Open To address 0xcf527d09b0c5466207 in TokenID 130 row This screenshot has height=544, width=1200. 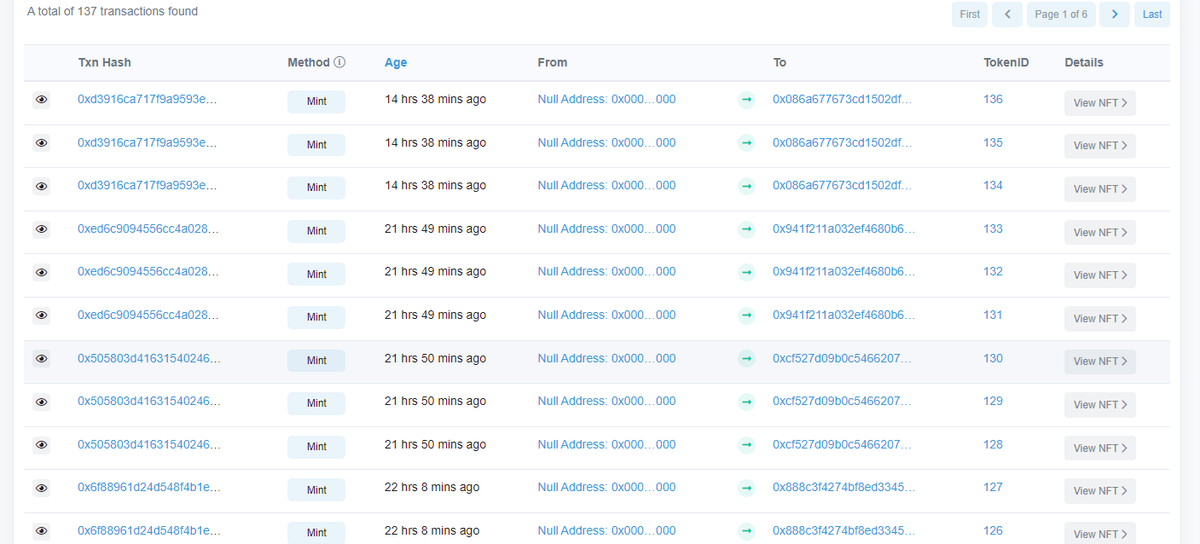tap(842, 358)
